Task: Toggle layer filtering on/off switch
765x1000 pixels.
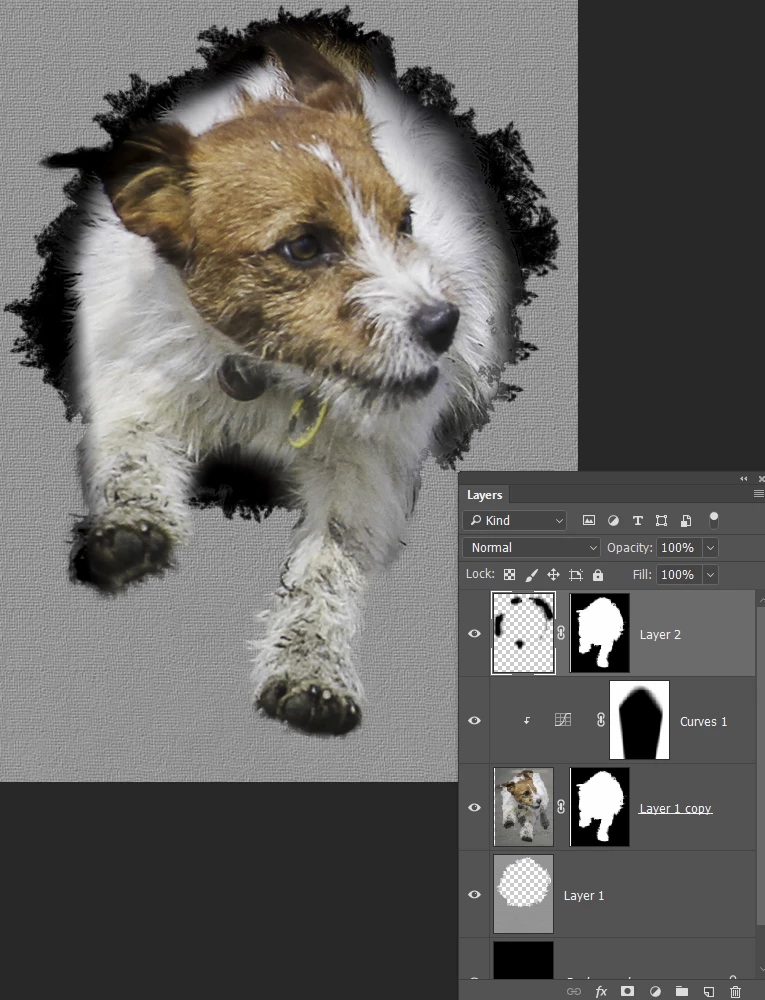Action: (x=714, y=520)
